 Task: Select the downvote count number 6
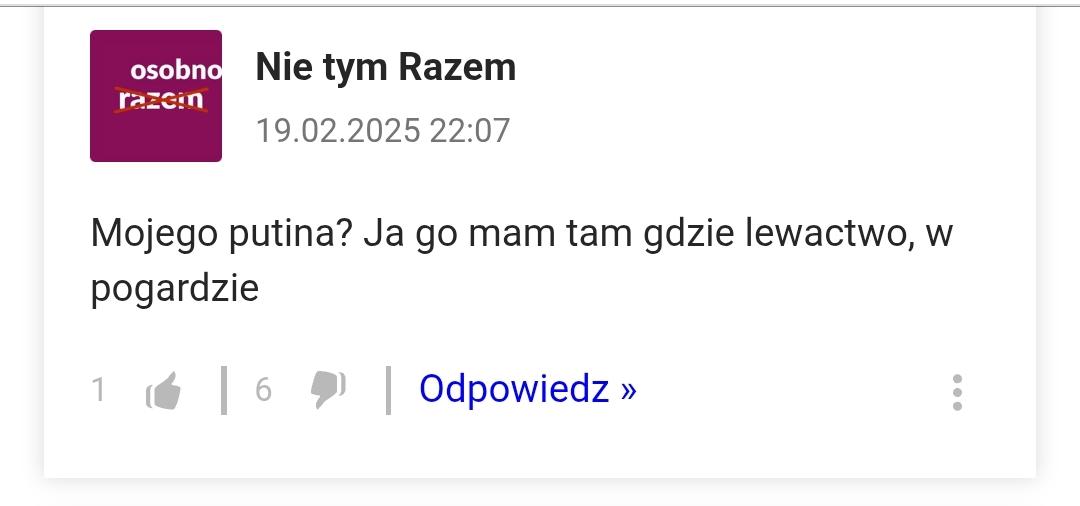click(263, 390)
